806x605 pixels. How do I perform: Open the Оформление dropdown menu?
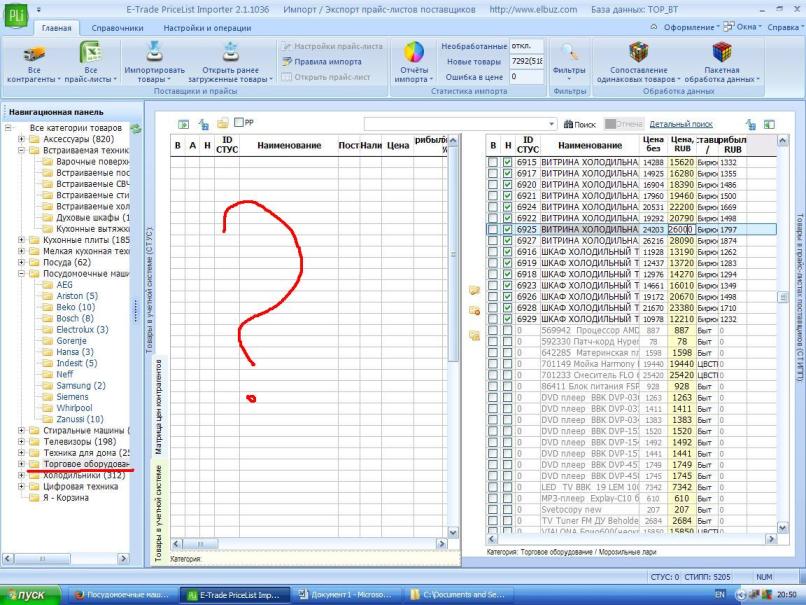(x=691, y=27)
